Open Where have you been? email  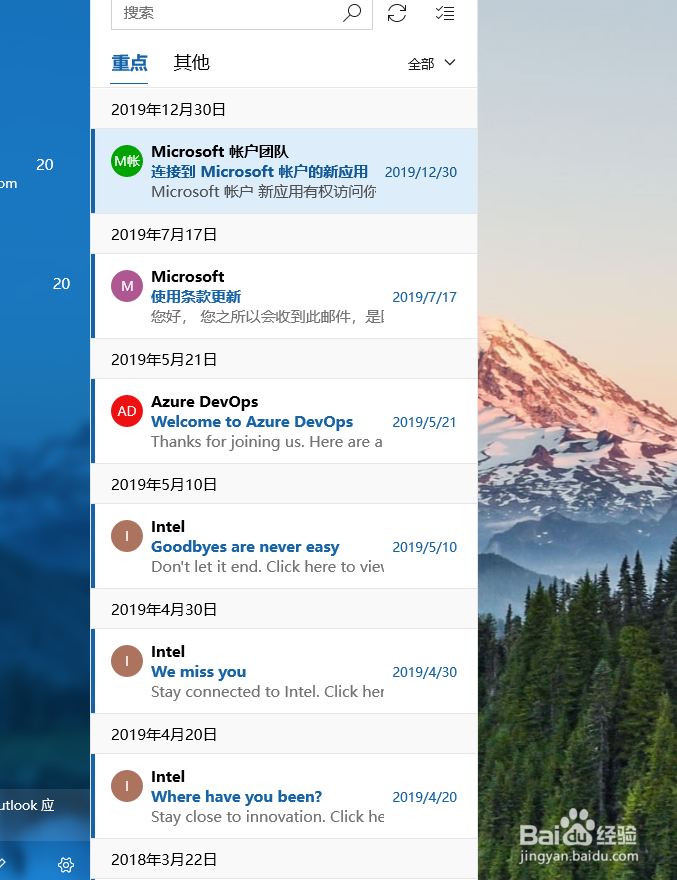point(285,796)
